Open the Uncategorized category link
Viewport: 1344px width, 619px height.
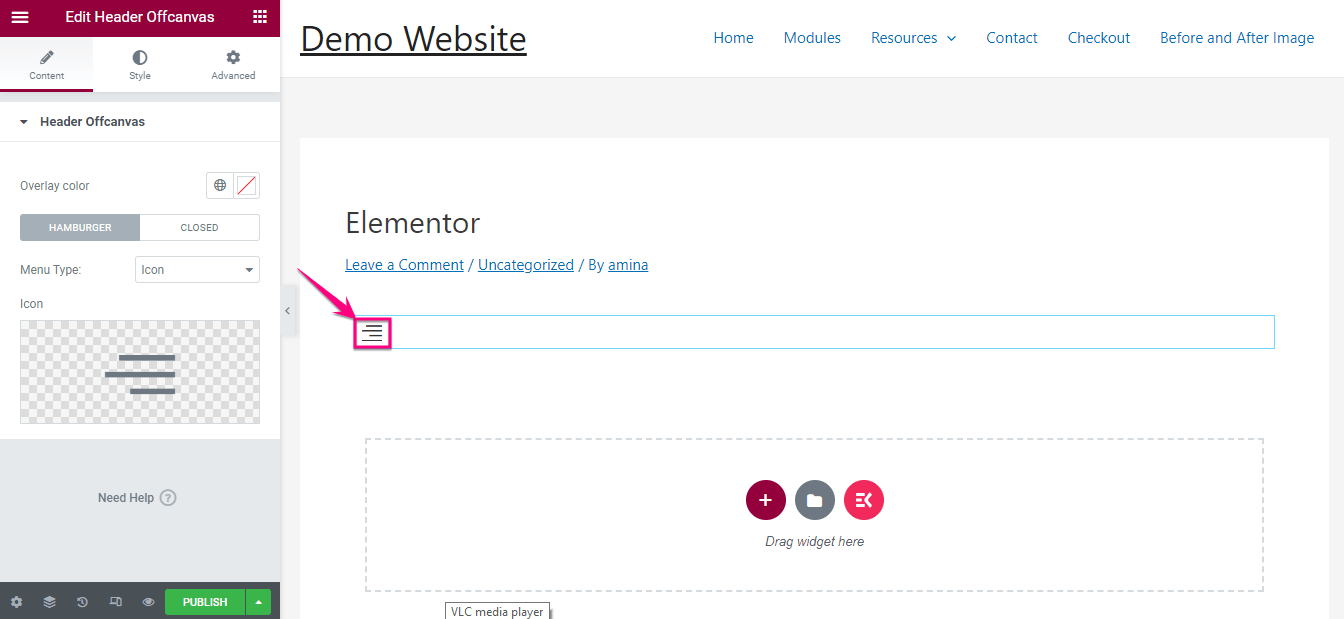[526, 265]
